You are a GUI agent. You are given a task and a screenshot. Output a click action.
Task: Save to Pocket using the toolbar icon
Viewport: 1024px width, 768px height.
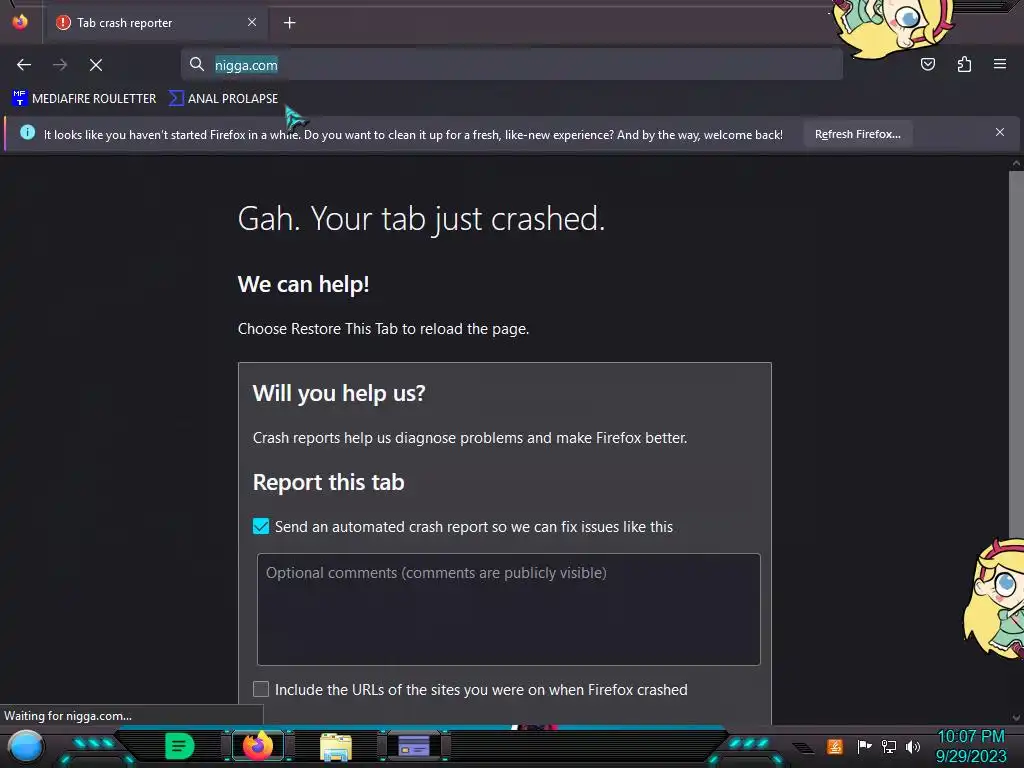[x=927, y=64]
